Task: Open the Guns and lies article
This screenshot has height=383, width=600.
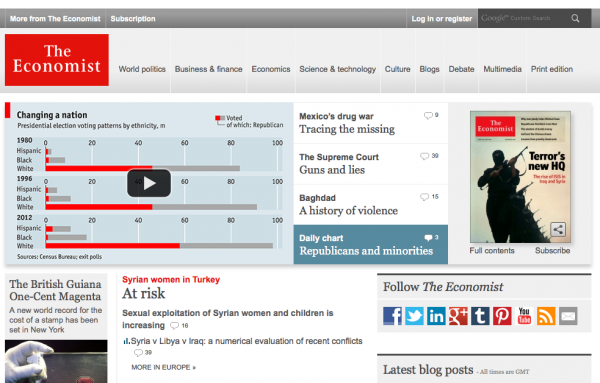Action: pyautogui.click(x=332, y=170)
